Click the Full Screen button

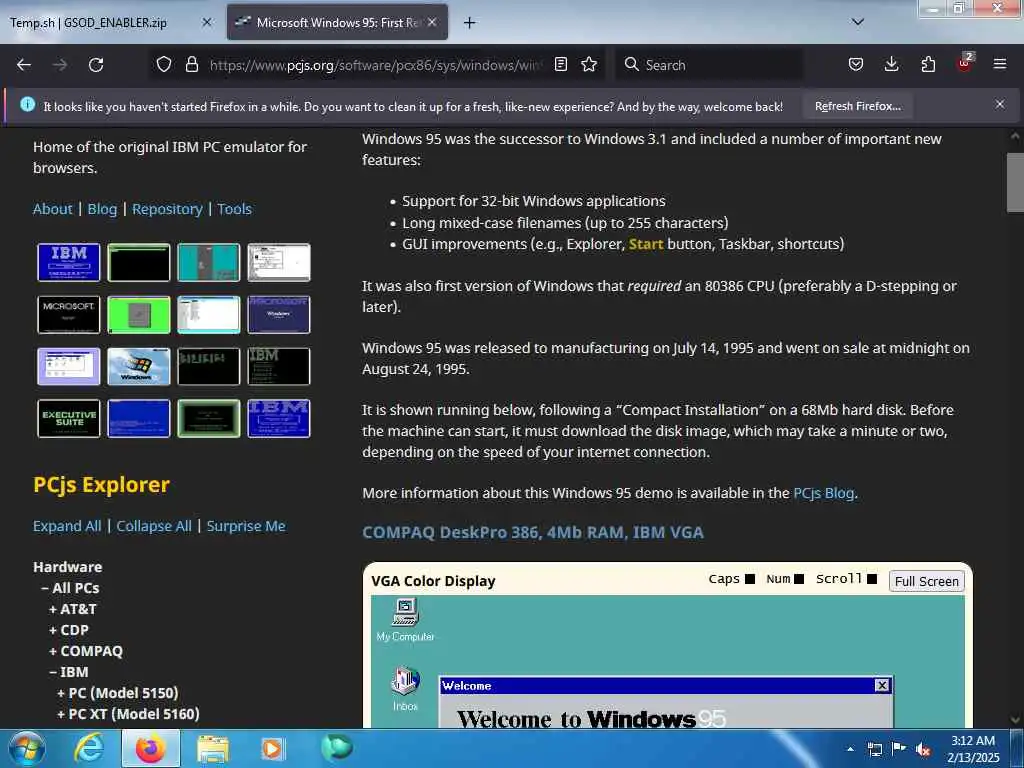tap(926, 581)
